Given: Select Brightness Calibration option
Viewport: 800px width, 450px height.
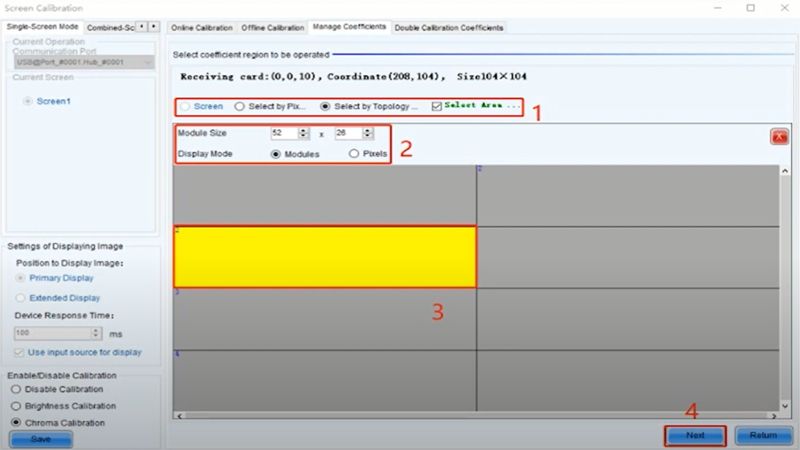Looking at the screenshot, I should [16, 406].
